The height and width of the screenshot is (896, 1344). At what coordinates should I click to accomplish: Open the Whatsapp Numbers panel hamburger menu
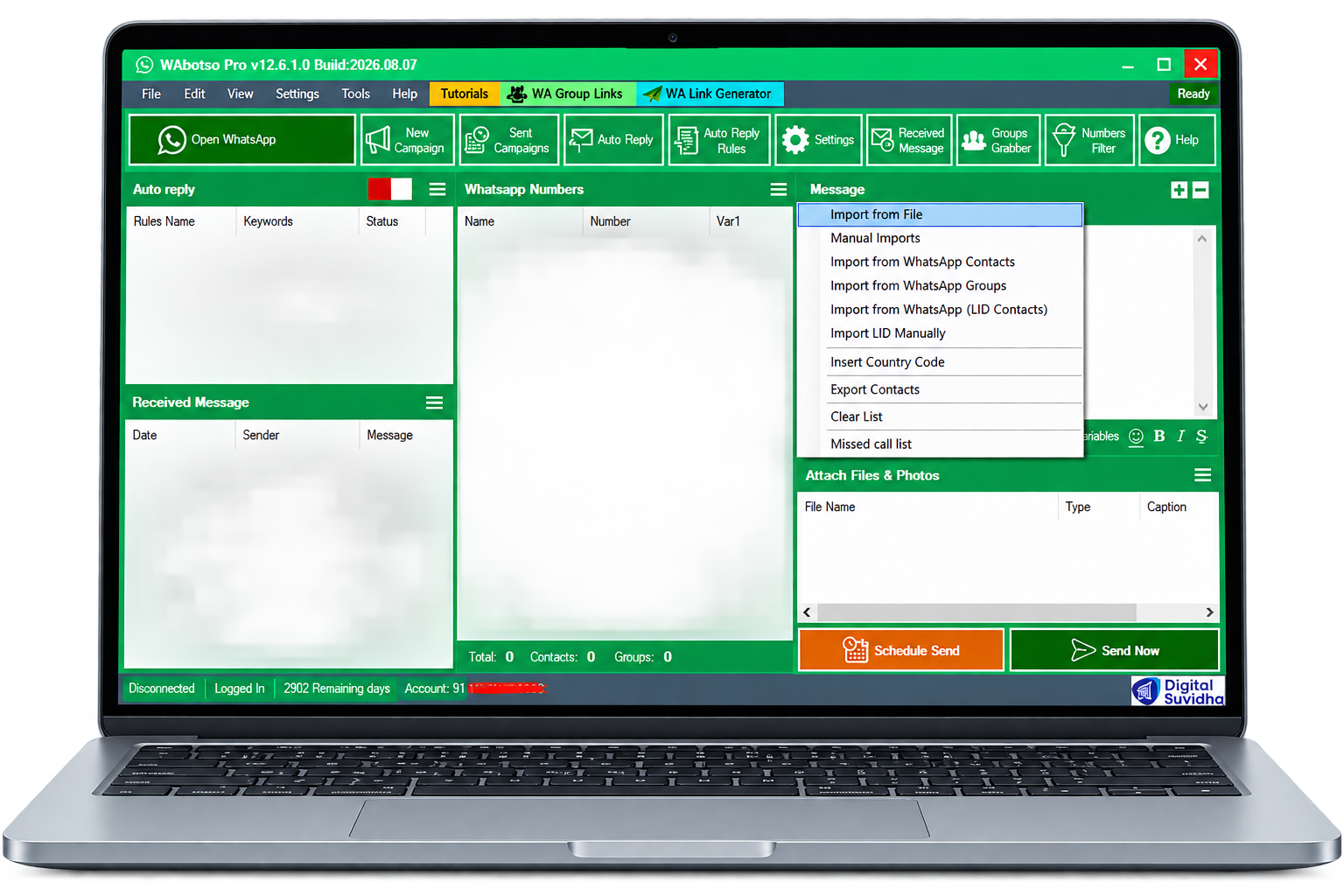pos(778,189)
